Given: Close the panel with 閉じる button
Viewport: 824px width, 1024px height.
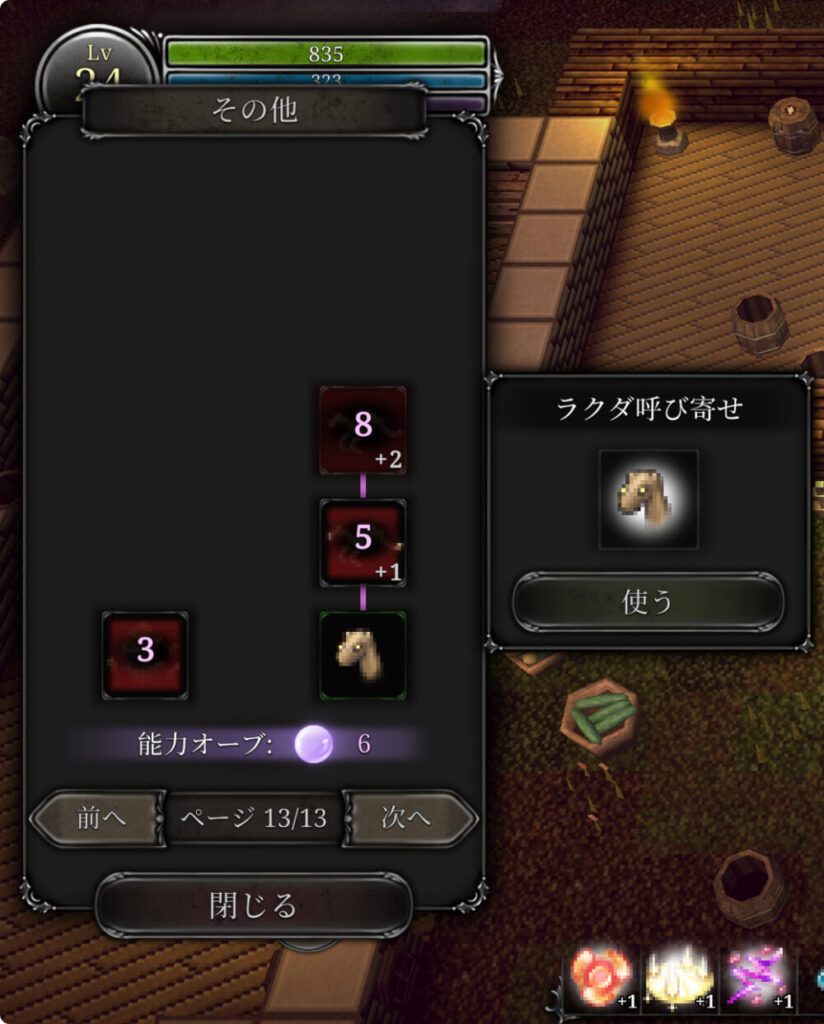Looking at the screenshot, I should point(253,906).
